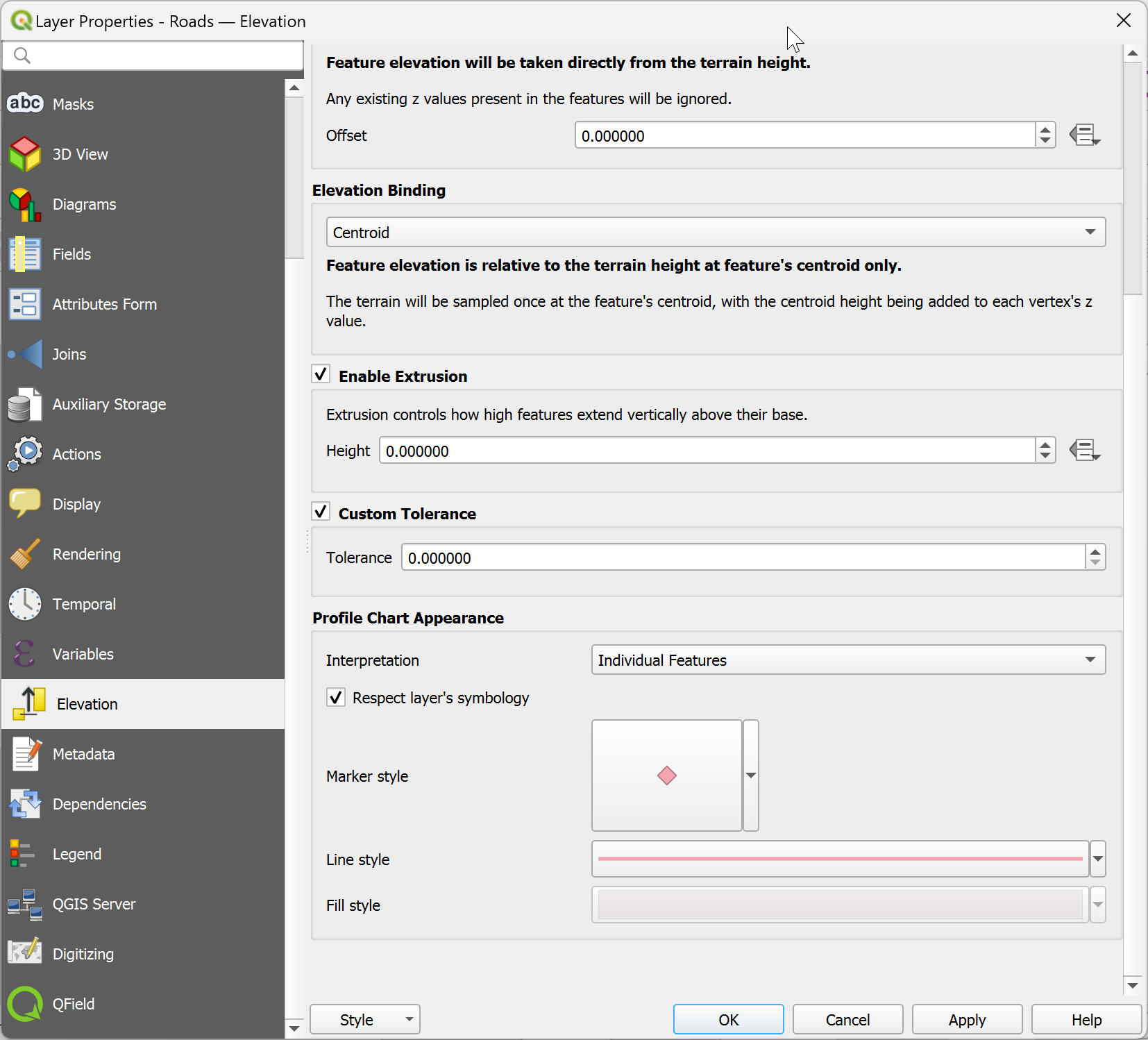Open the Elevation Binding Centroid dropdown
The width and height of the screenshot is (1148, 1040).
click(x=715, y=233)
